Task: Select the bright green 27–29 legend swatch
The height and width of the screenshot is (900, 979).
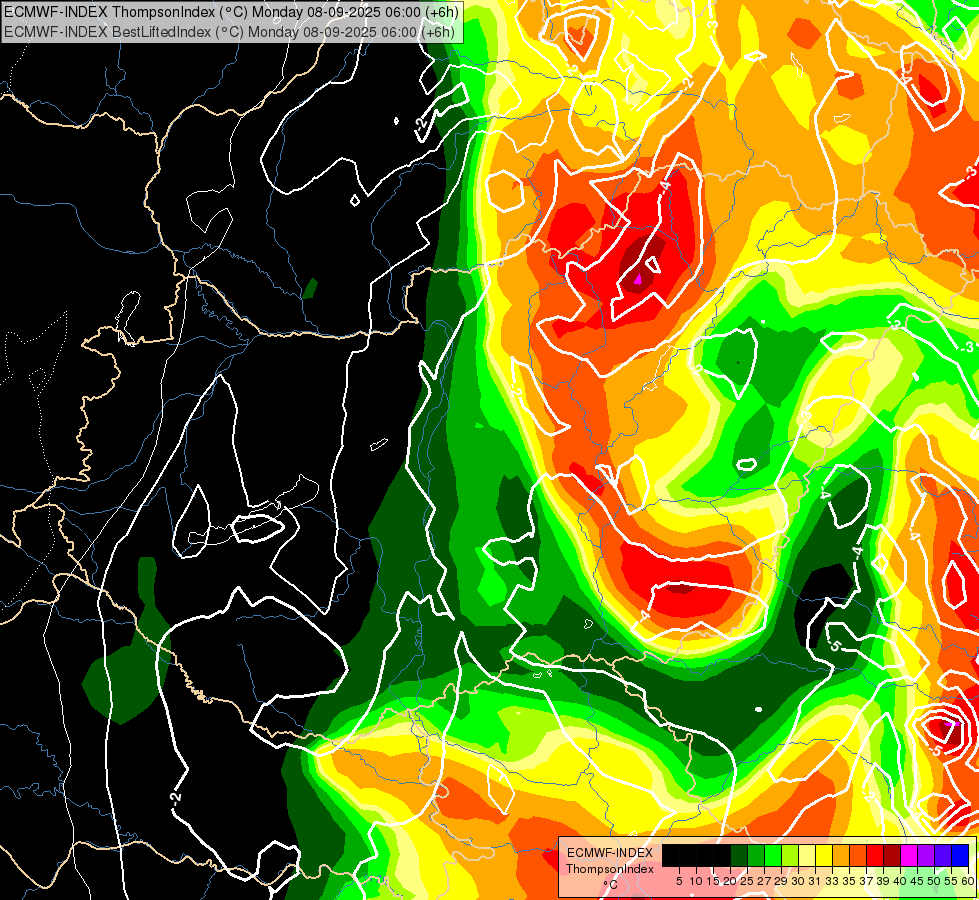Action: pos(772,855)
